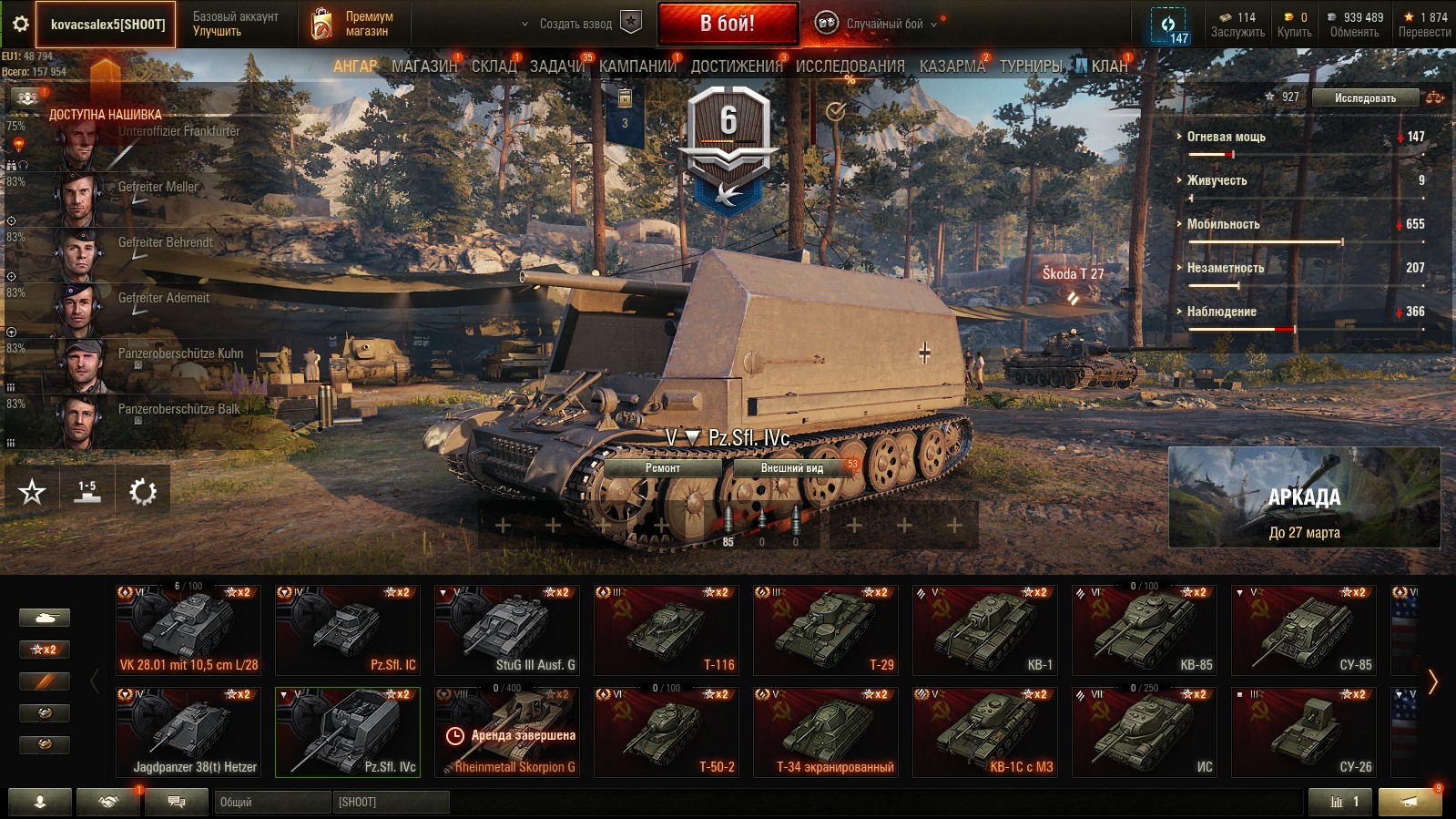Open the chat channels speech bubble icon
The width and height of the screenshot is (1456, 819).
[177, 802]
